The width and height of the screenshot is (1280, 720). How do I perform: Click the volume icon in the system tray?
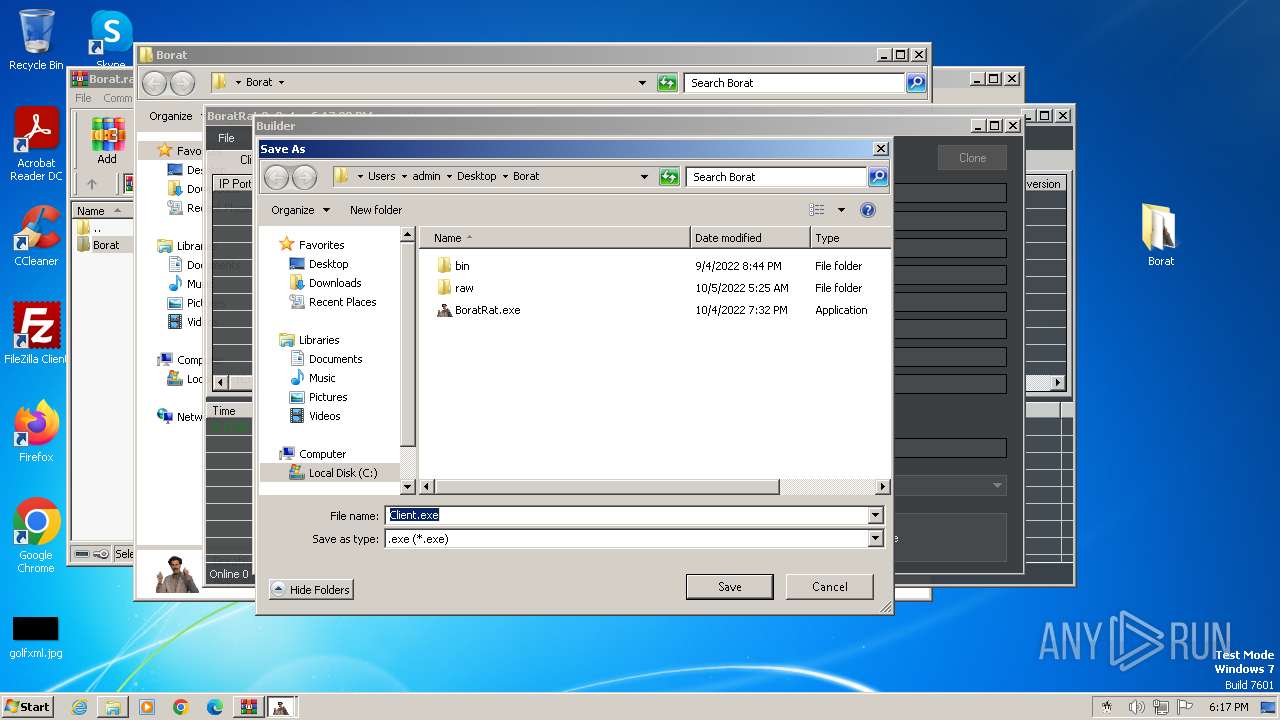[x=1136, y=707]
